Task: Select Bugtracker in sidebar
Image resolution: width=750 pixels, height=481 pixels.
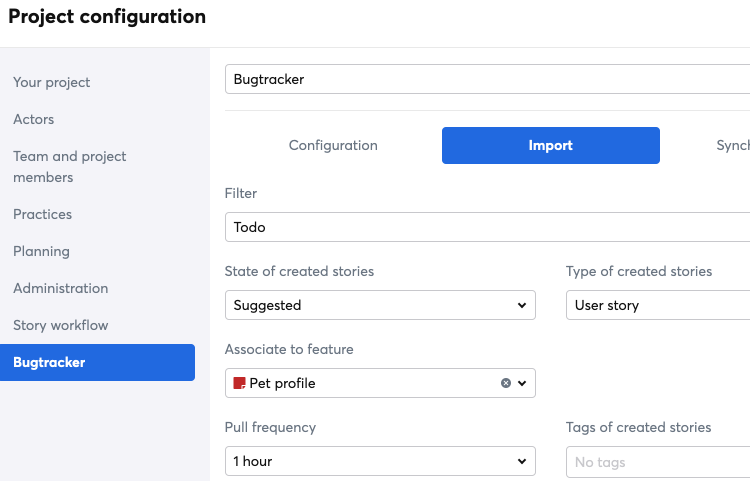Action: pos(98,362)
